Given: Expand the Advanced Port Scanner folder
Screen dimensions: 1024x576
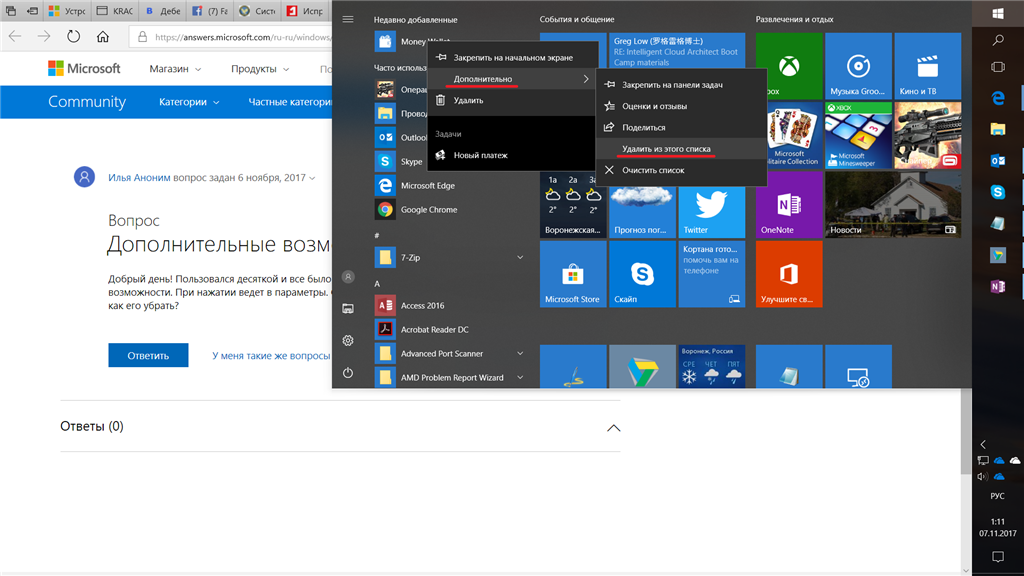Looking at the screenshot, I should pyautogui.click(x=520, y=353).
